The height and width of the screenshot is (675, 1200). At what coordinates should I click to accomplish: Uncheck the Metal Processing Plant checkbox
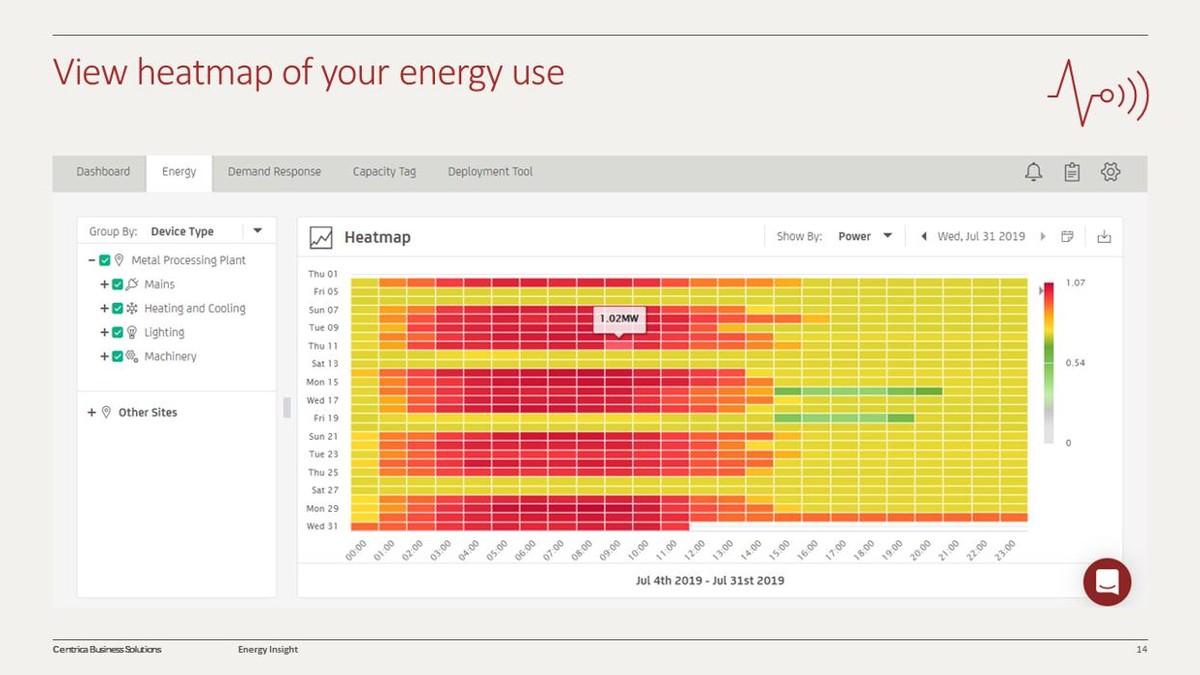105,261
